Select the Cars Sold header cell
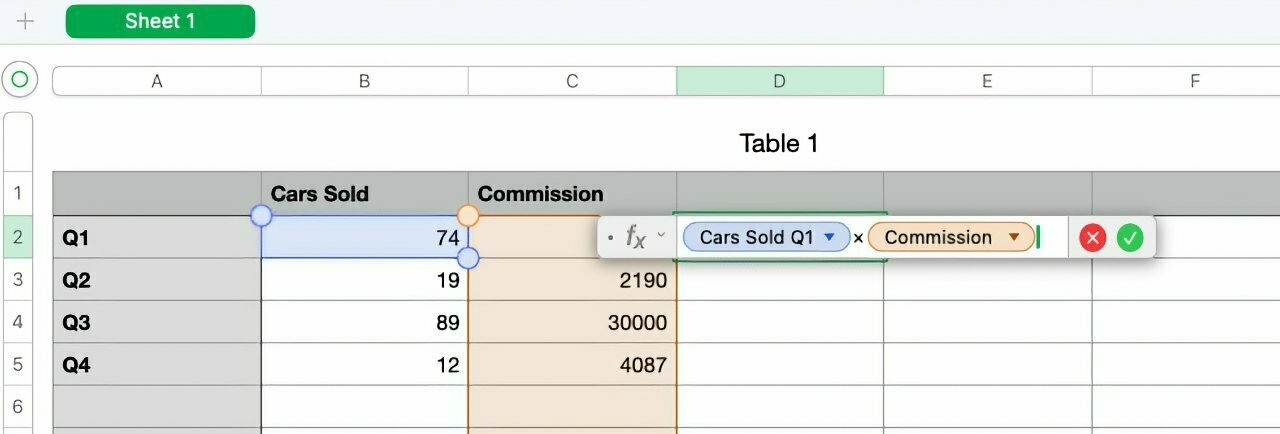 click(x=364, y=194)
